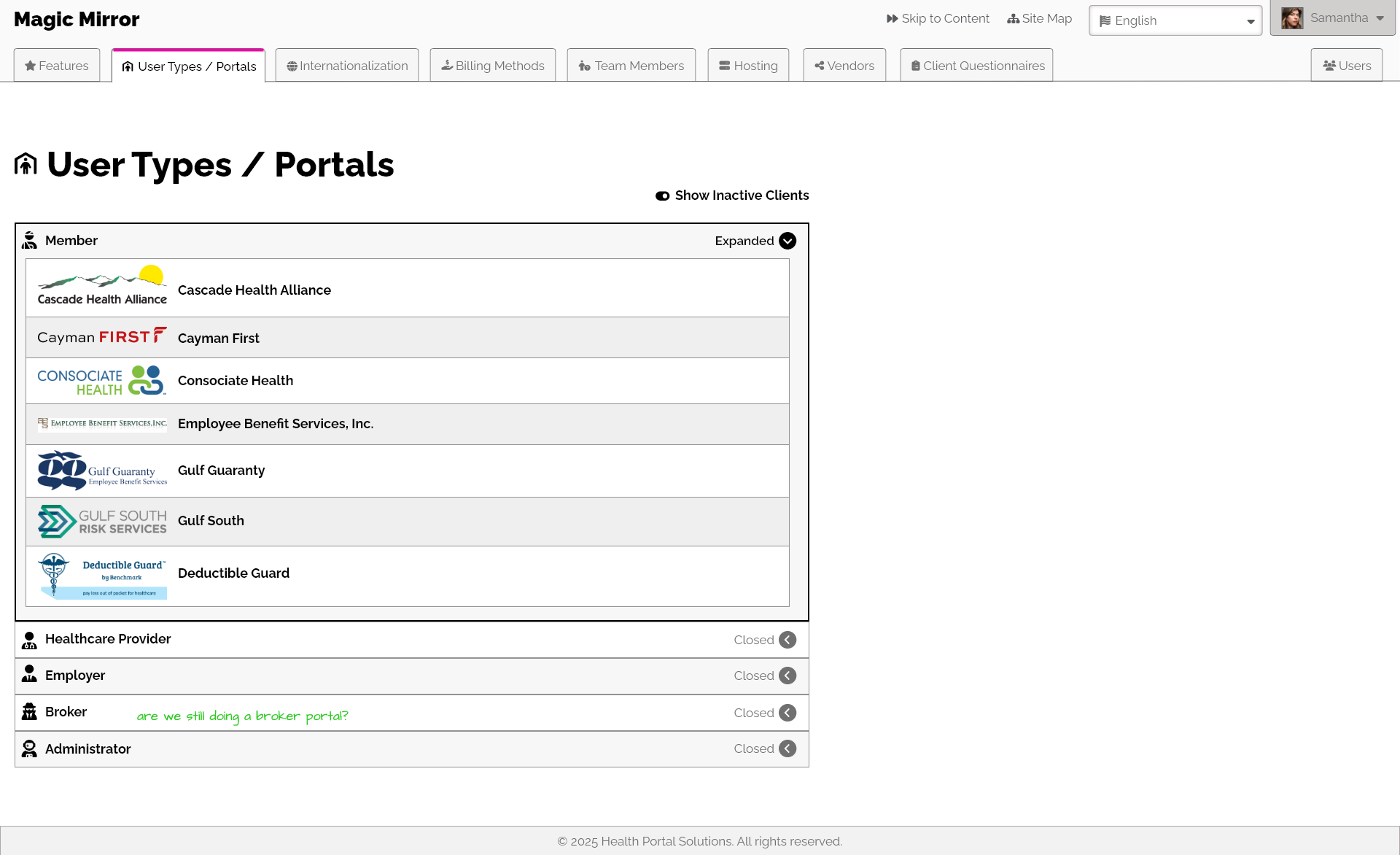Viewport: 1400px width, 855px height.
Task: Open the English language dropdown
Action: [1175, 20]
